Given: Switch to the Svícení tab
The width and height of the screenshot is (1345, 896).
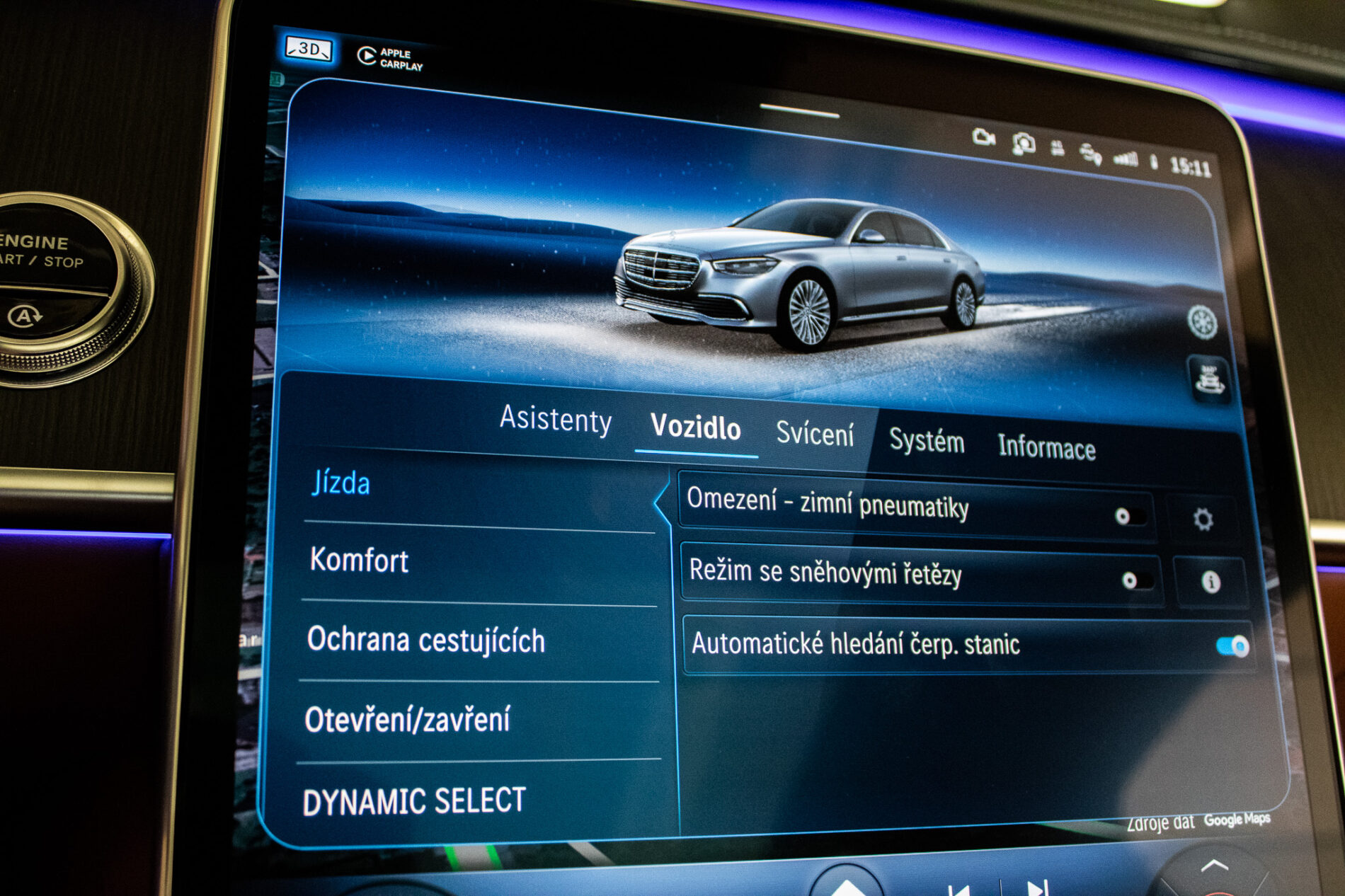Looking at the screenshot, I should [815, 433].
